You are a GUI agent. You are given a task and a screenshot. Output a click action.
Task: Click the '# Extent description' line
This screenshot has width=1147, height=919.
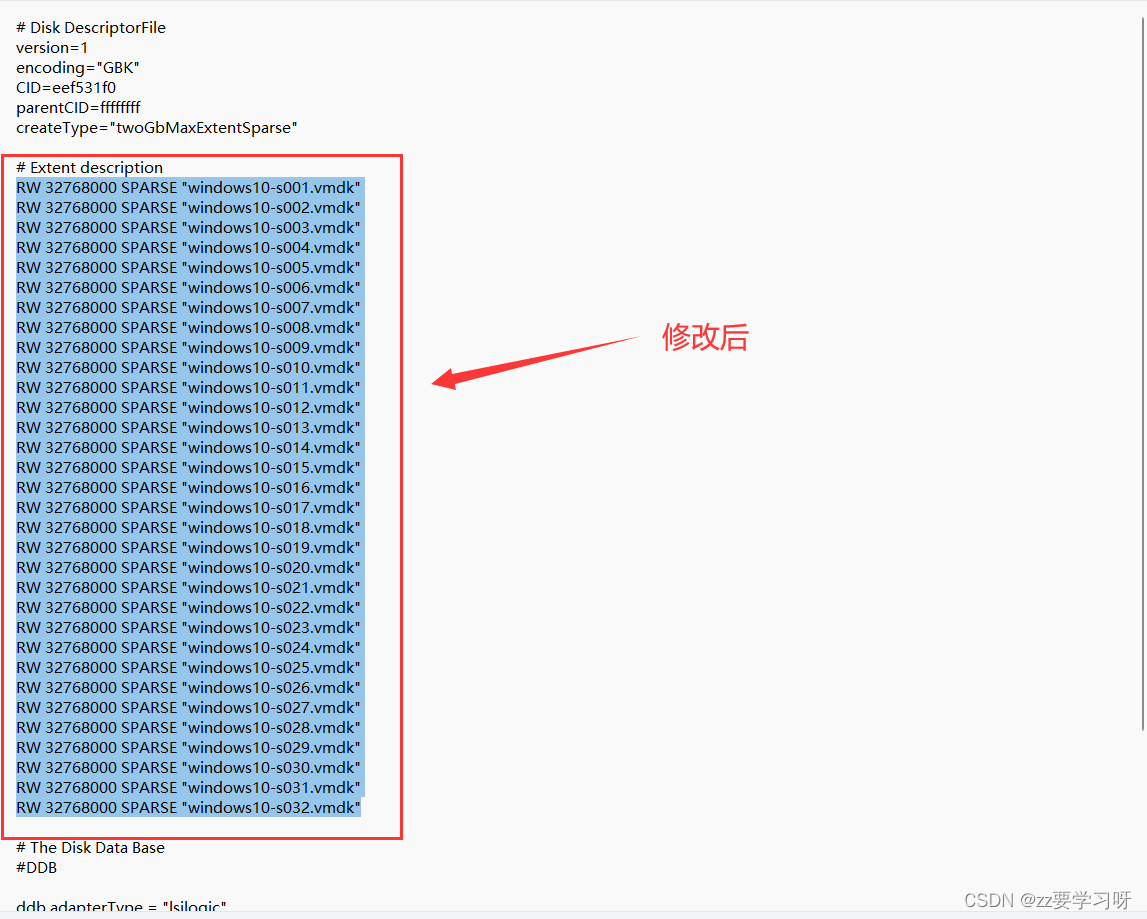pyautogui.click(x=89, y=168)
